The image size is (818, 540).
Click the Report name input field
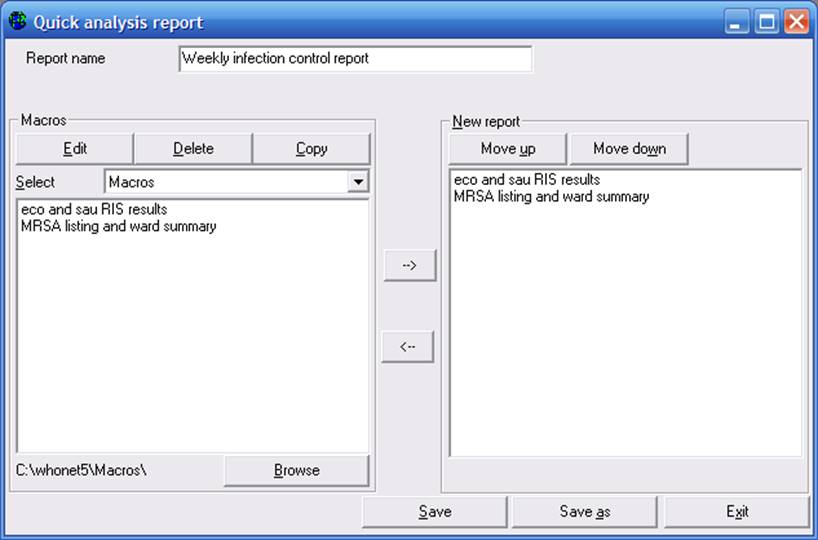355,58
